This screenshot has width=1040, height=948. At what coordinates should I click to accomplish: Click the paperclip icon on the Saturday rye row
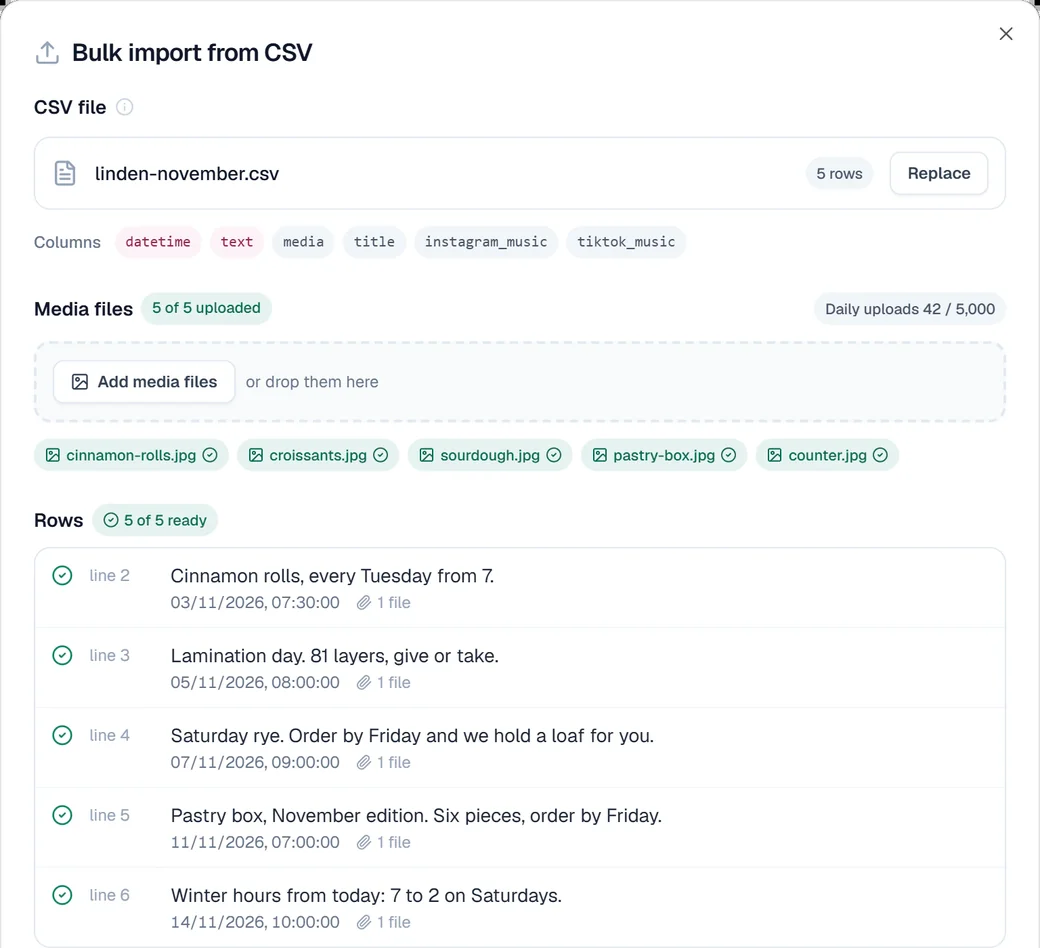click(x=363, y=762)
